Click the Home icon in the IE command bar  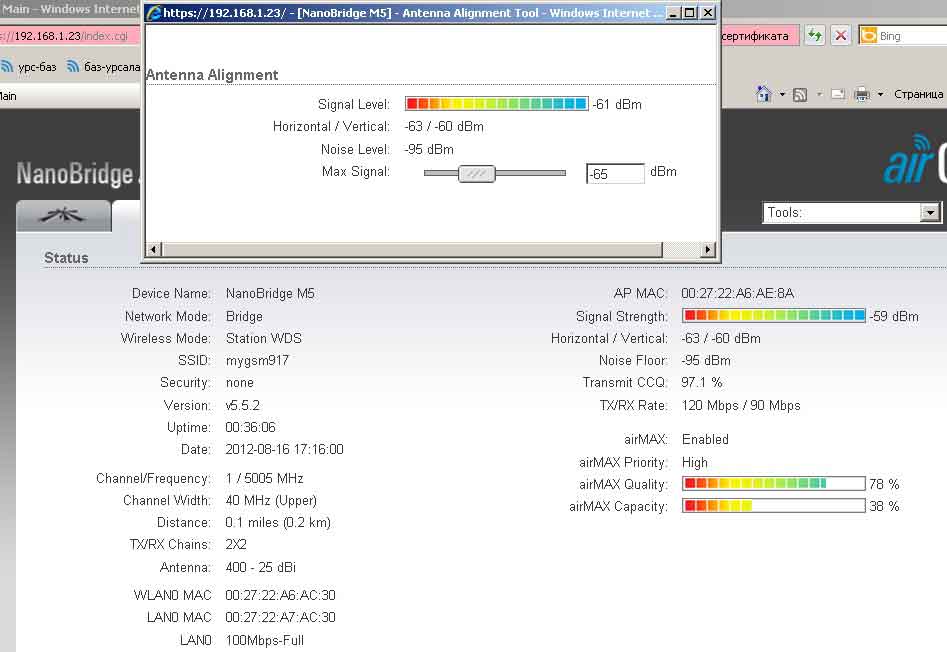point(763,94)
